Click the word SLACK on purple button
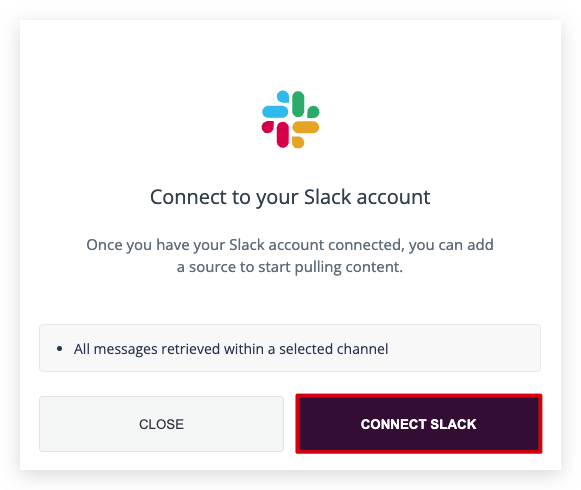 tap(453, 424)
